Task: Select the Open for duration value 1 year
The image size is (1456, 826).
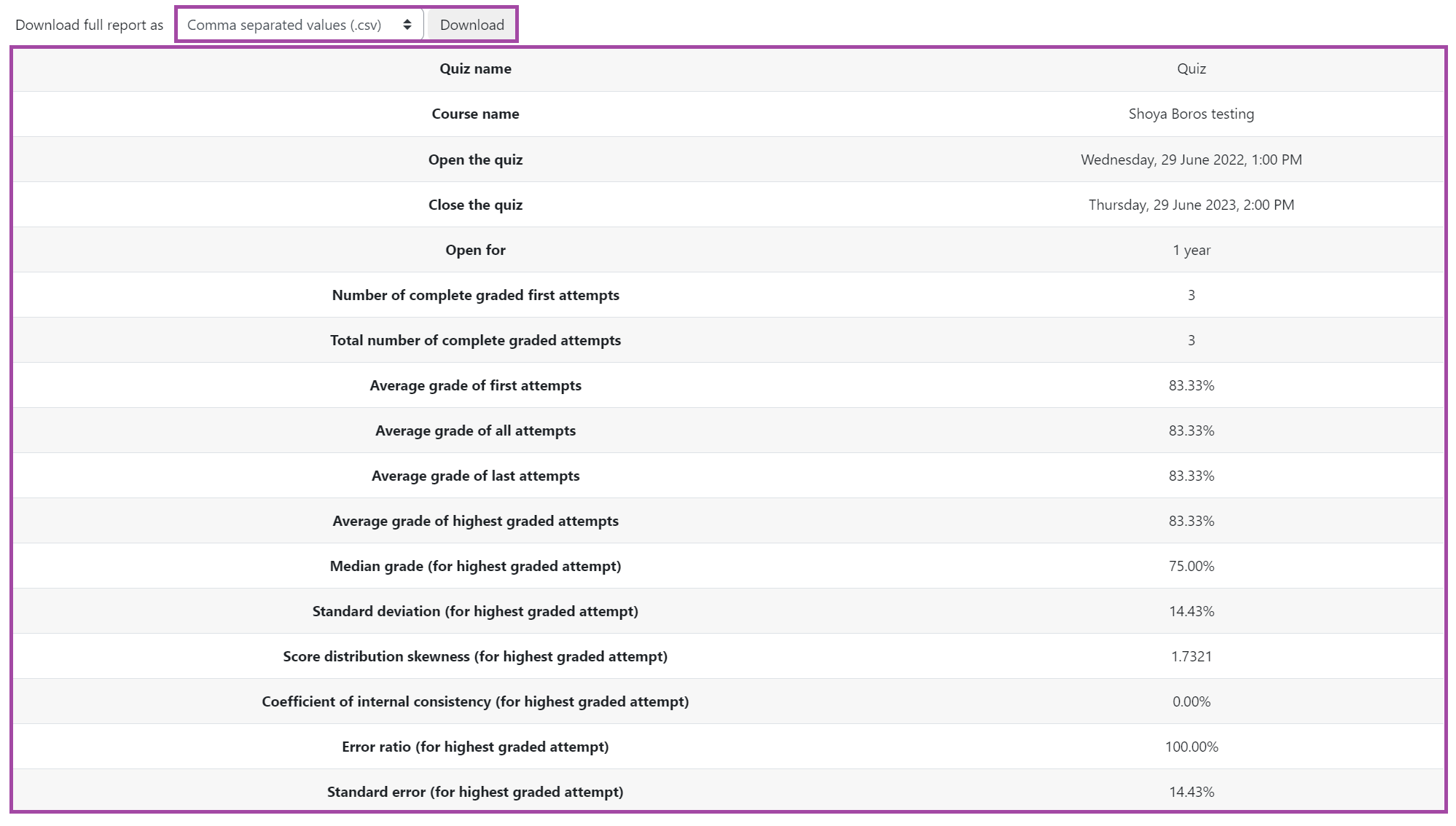Action: [x=1191, y=249]
